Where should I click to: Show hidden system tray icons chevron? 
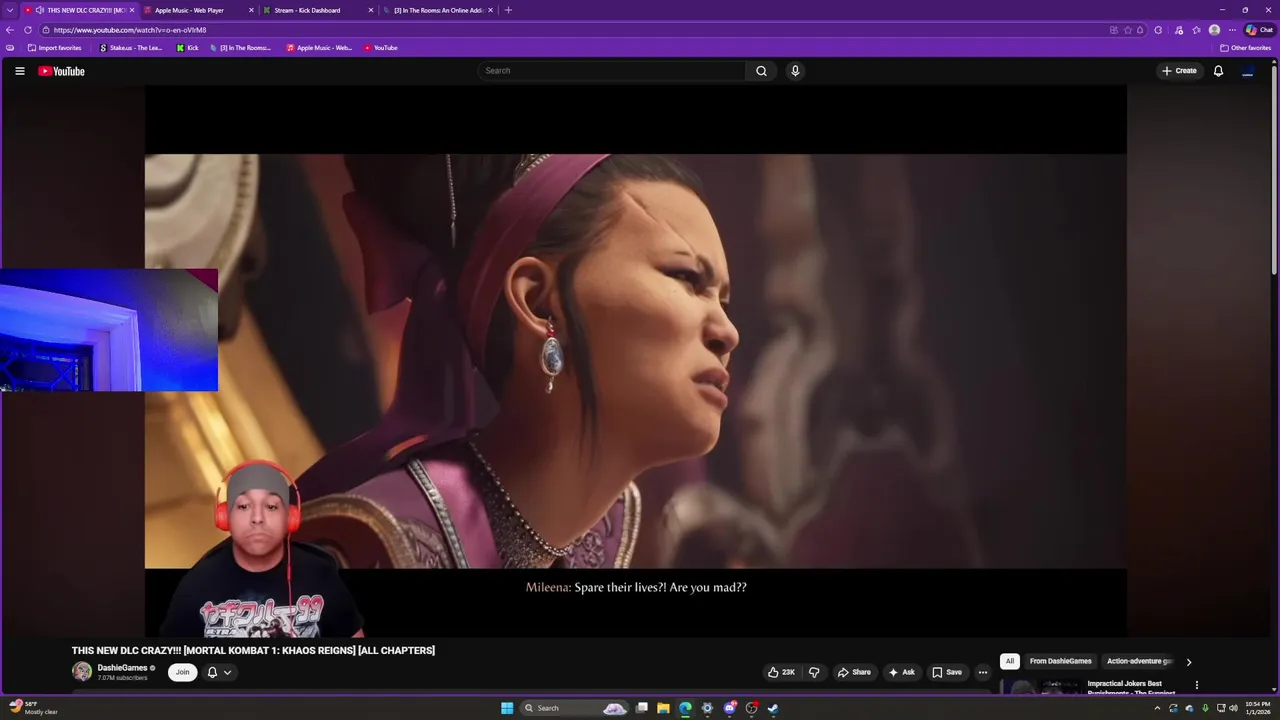pos(1157,708)
